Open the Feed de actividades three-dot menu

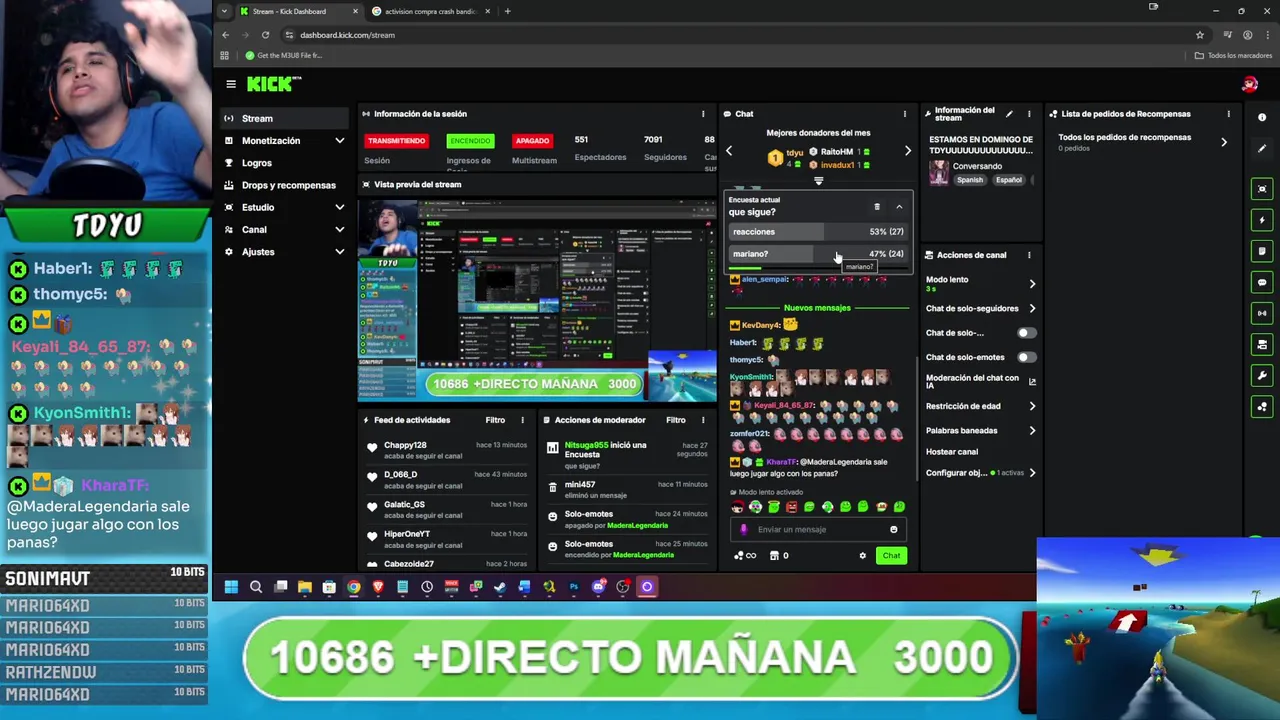click(x=523, y=420)
